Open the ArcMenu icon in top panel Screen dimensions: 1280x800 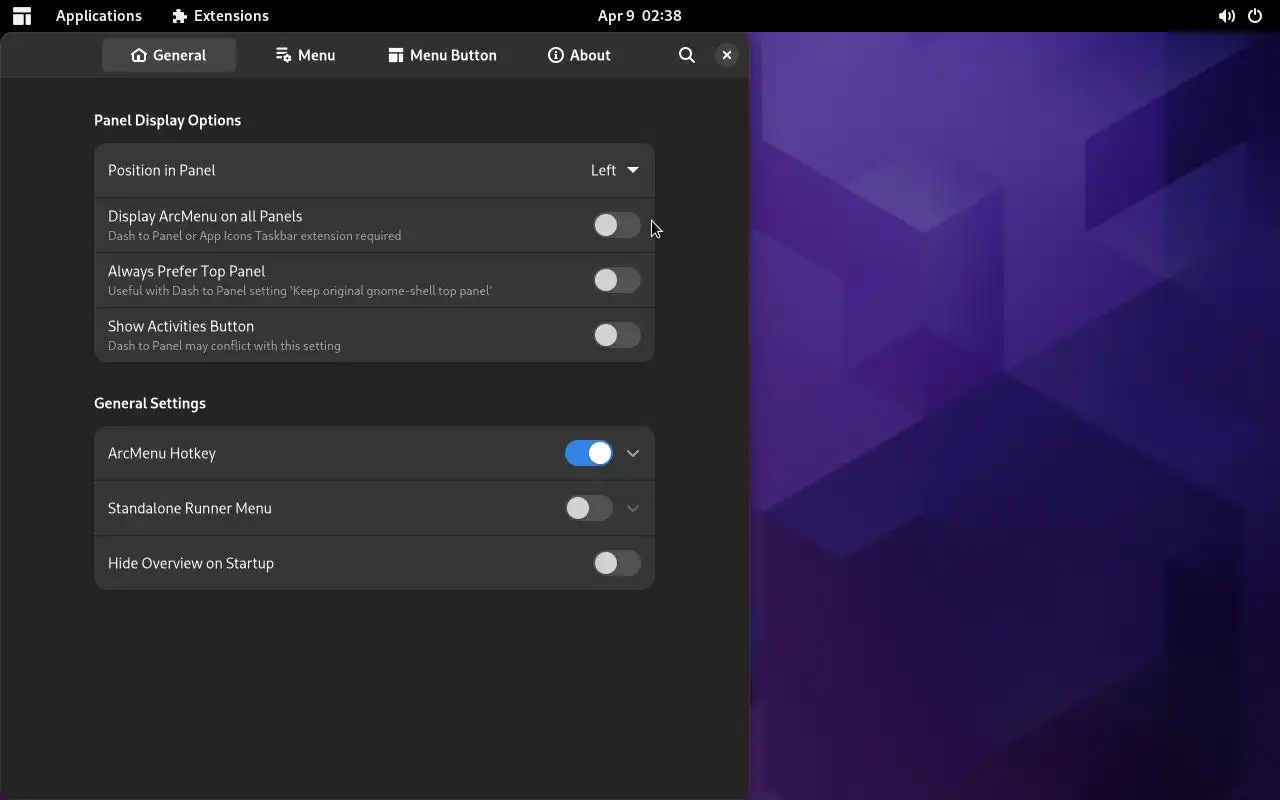(x=22, y=16)
